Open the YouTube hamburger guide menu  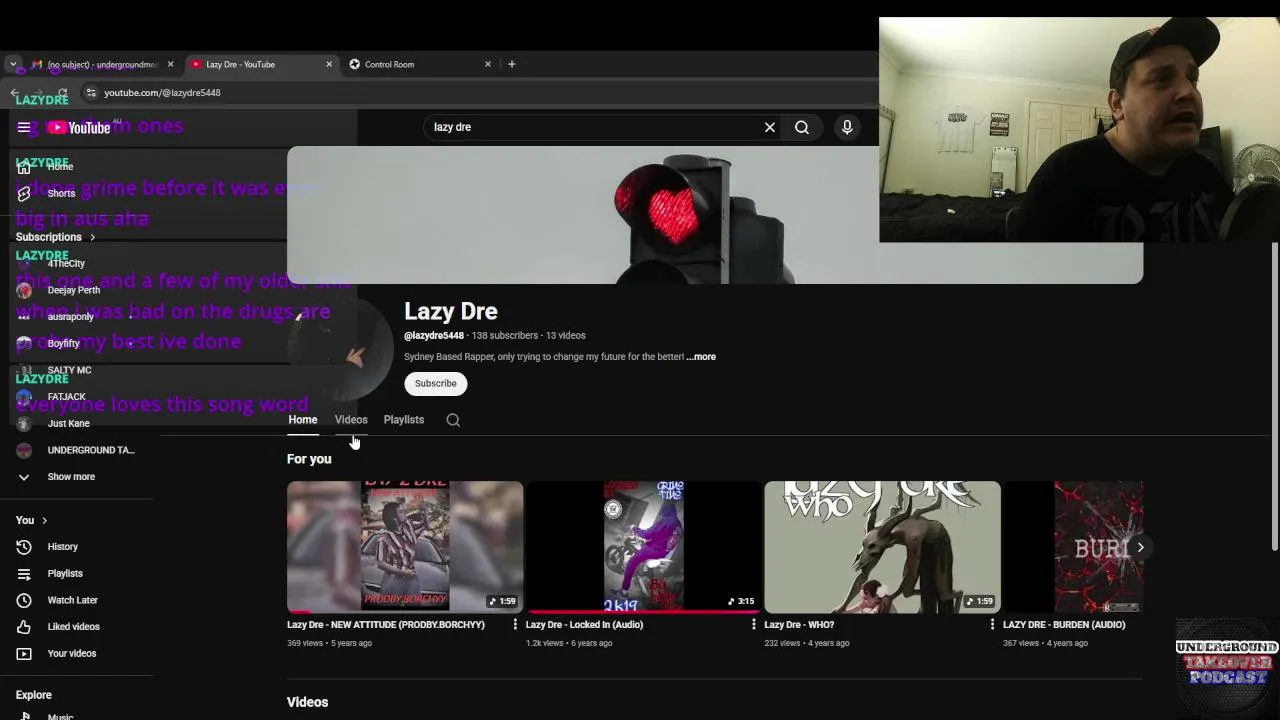point(24,127)
